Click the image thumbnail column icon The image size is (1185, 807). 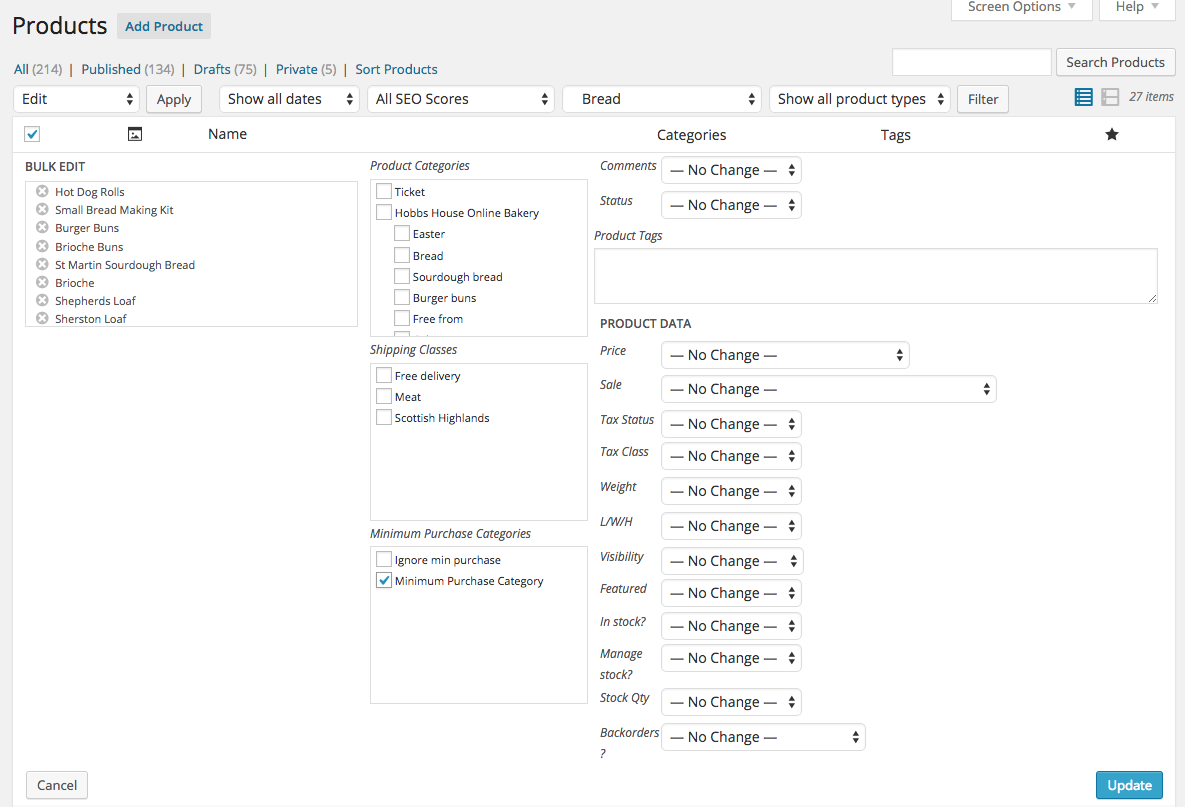(x=135, y=134)
